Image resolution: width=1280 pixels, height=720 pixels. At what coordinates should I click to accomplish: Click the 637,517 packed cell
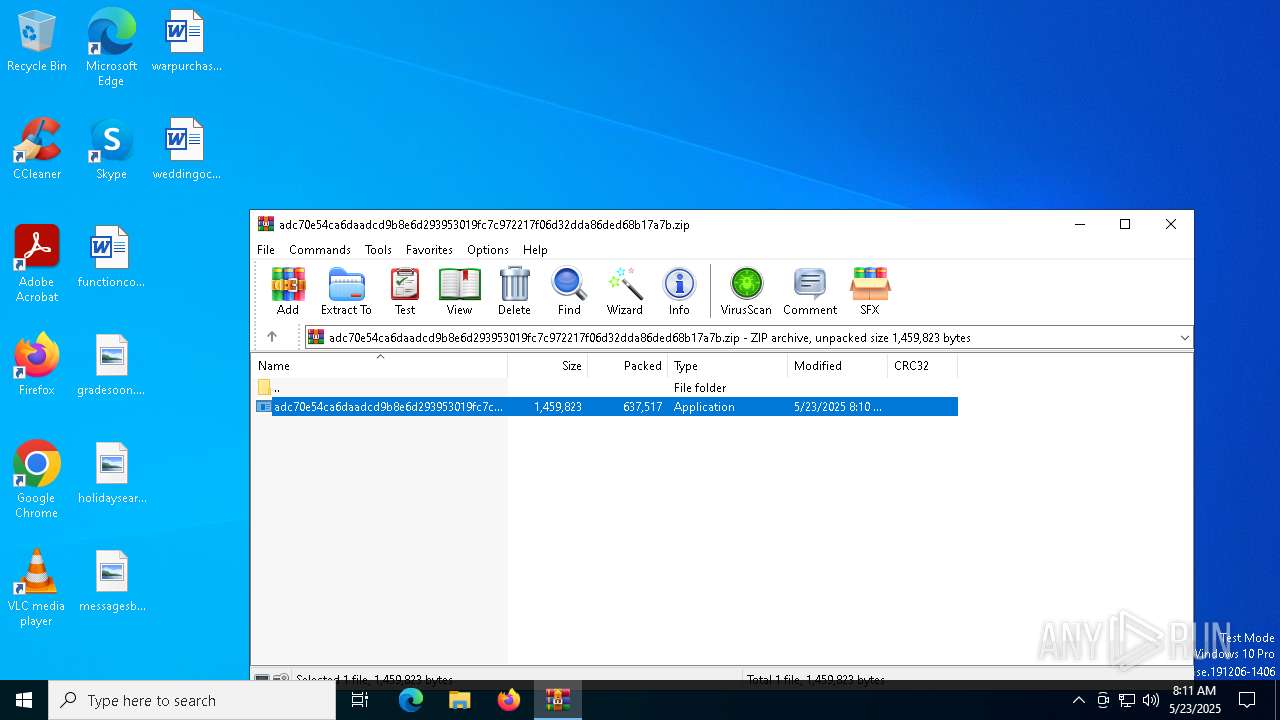tap(642, 407)
